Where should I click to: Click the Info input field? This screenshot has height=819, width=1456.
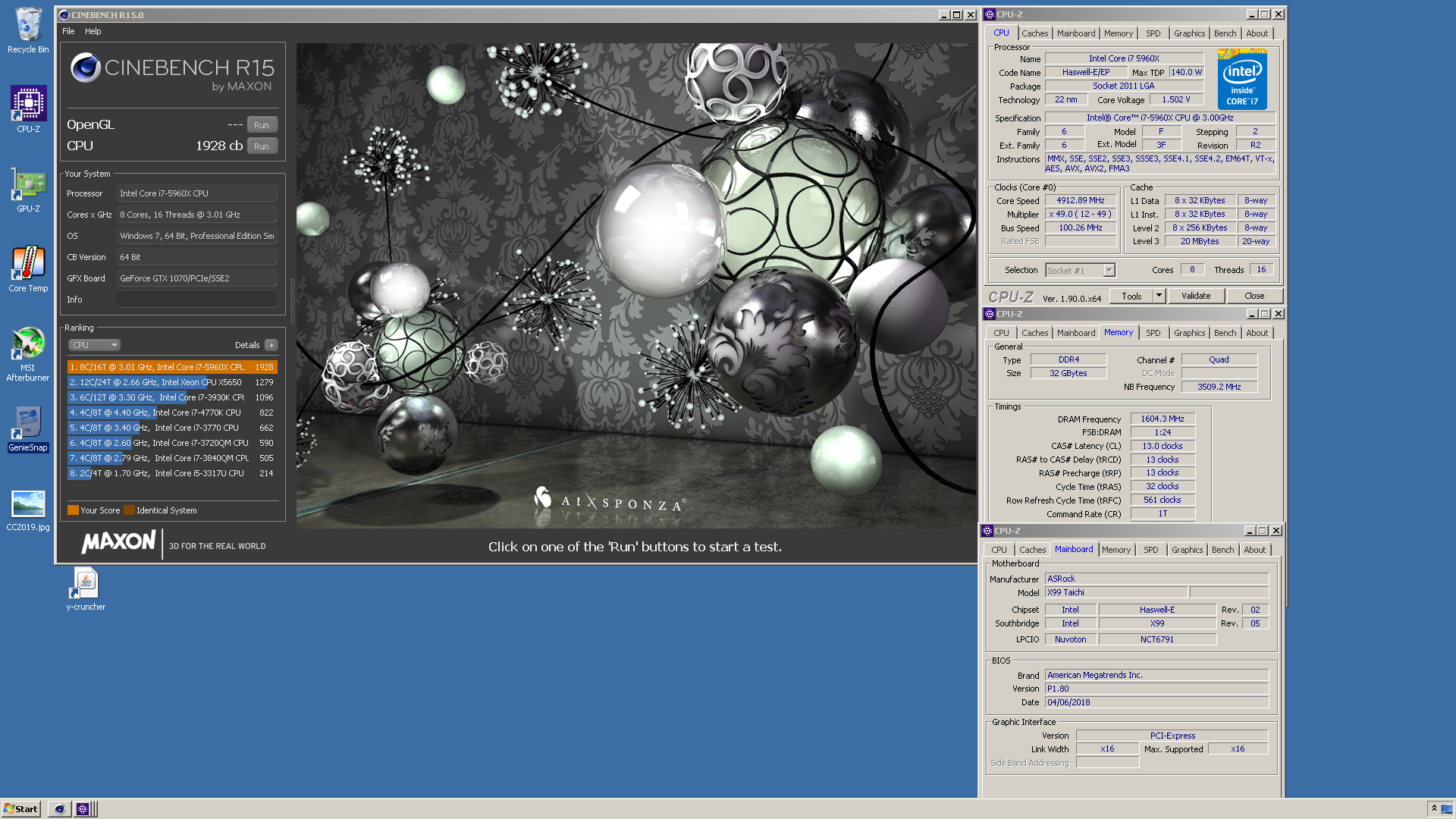coord(197,300)
